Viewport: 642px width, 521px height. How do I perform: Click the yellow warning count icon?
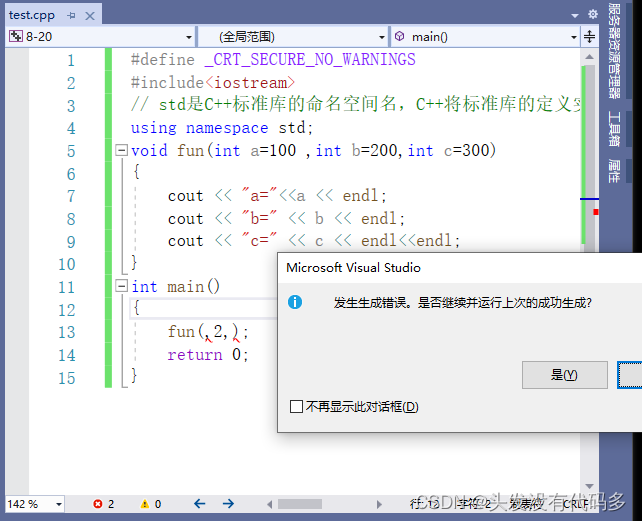145,504
